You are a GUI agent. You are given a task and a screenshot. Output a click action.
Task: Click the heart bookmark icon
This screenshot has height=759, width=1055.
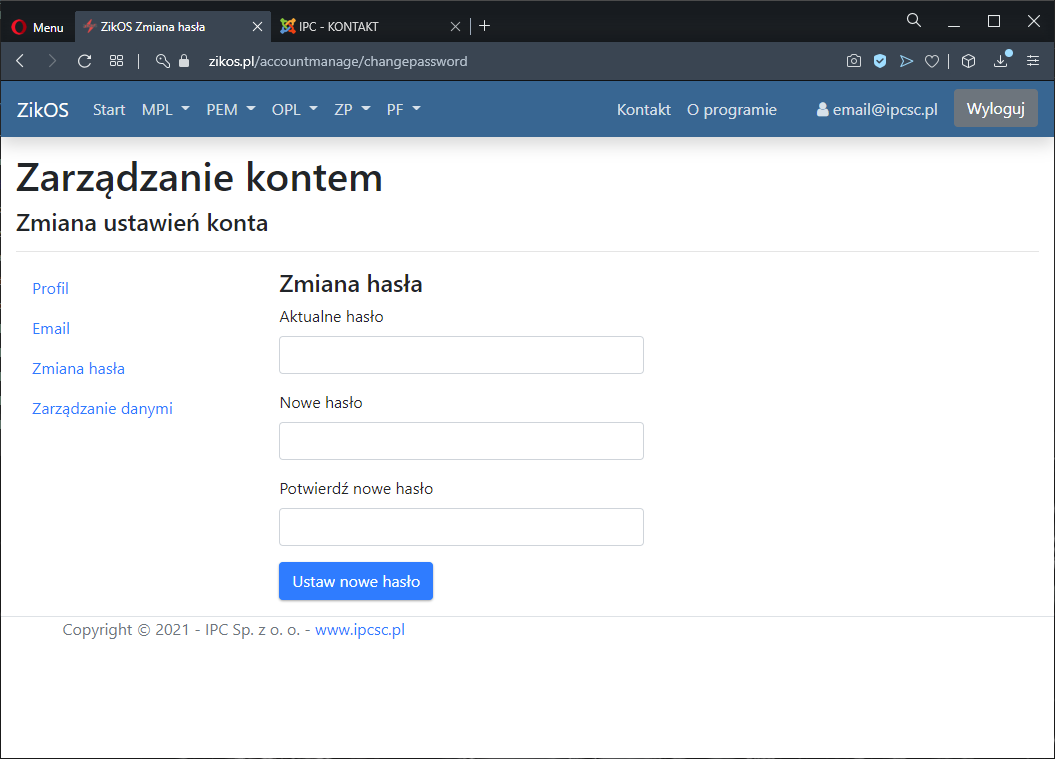coord(931,61)
